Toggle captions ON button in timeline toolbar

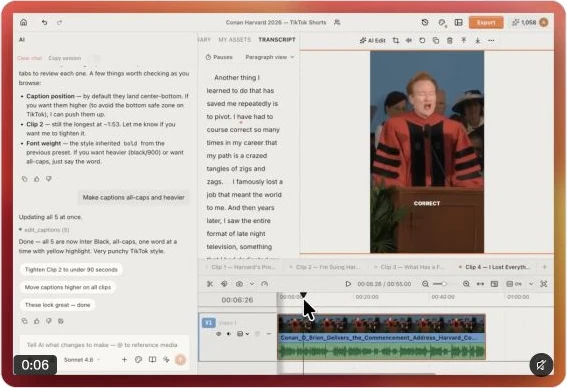pos(514,284)
